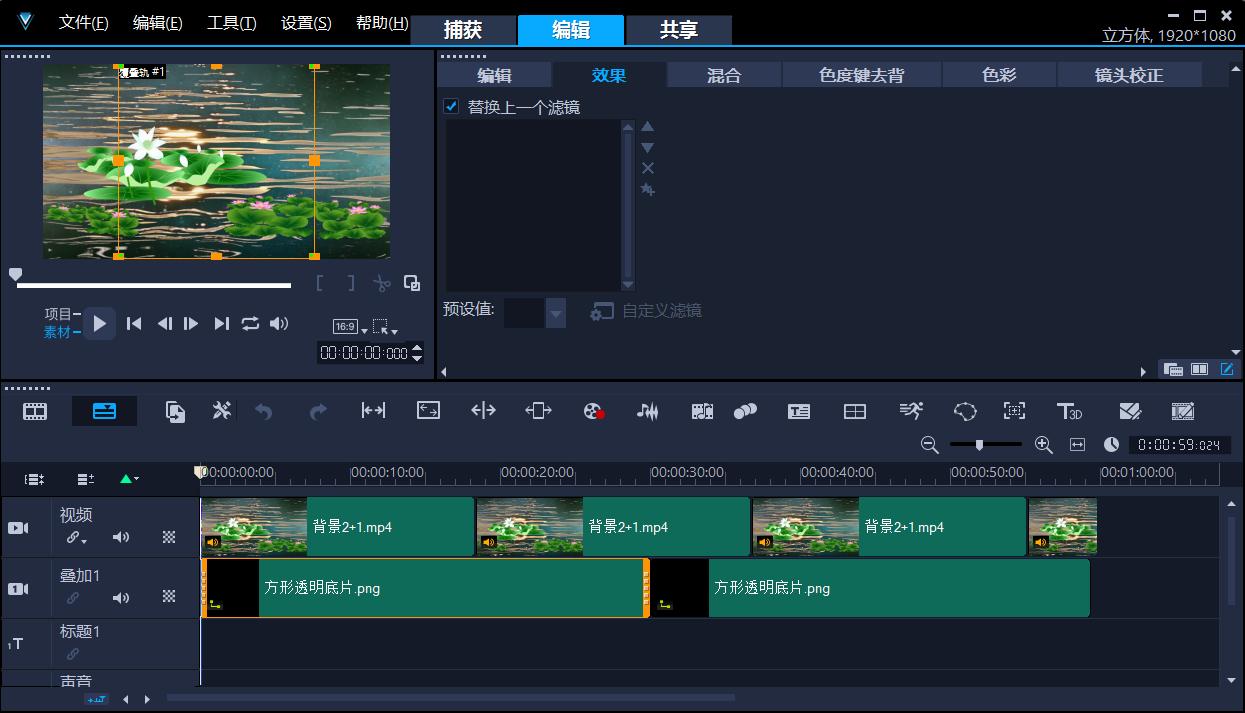Switch to Timeline view mode
This screenshot has height=713, width=1245.
point(104,411)
